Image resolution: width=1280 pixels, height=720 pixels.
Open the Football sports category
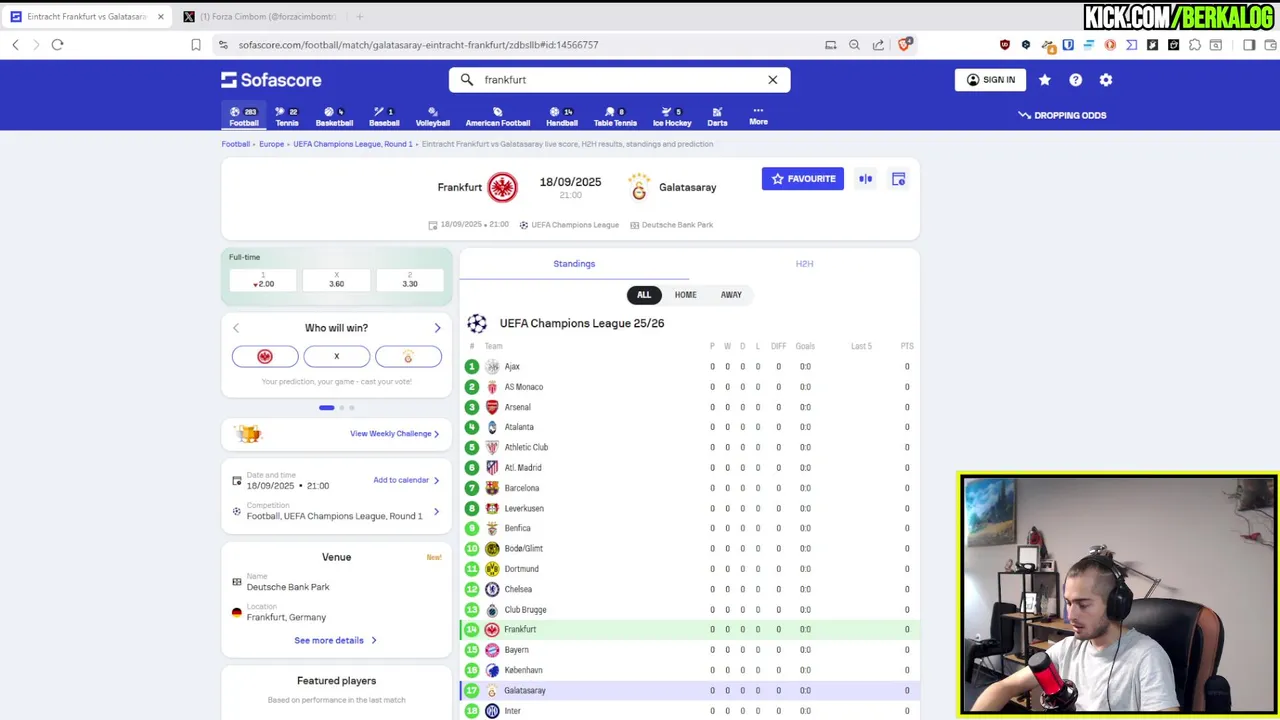pos(243,117)
